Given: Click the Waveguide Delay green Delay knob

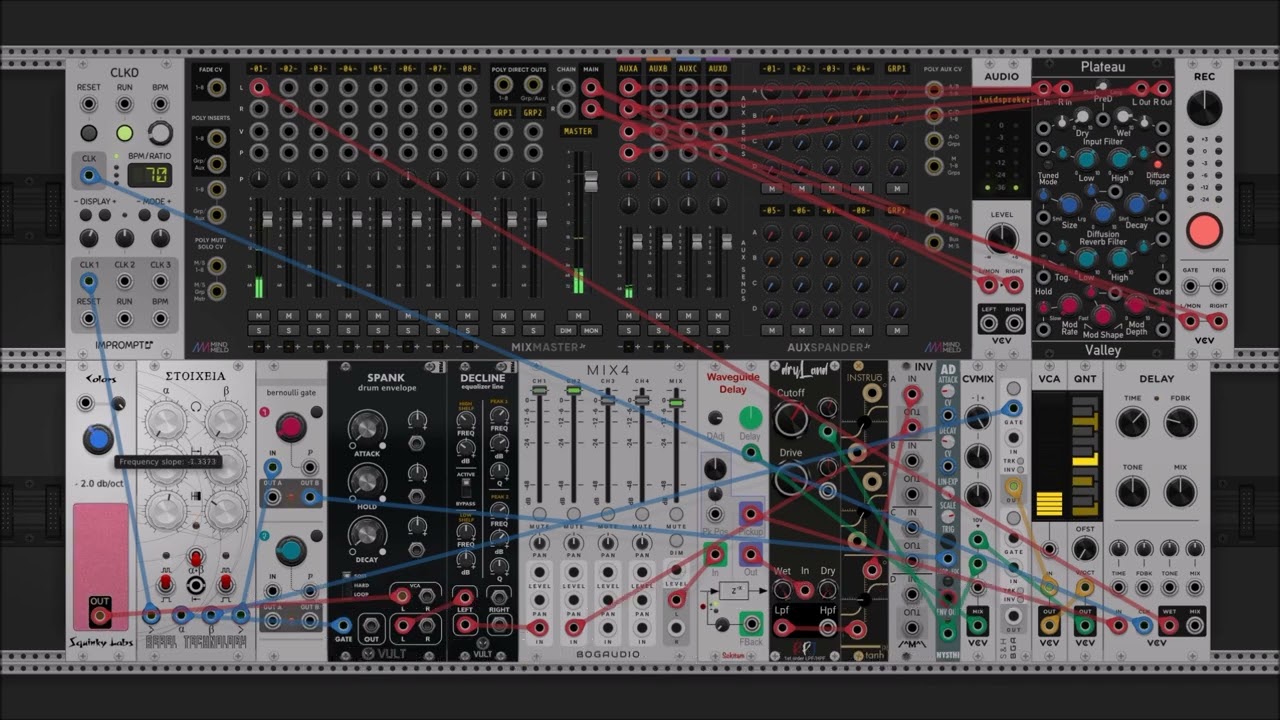Looking at the screenshot, I should click(x=750, y=418).
